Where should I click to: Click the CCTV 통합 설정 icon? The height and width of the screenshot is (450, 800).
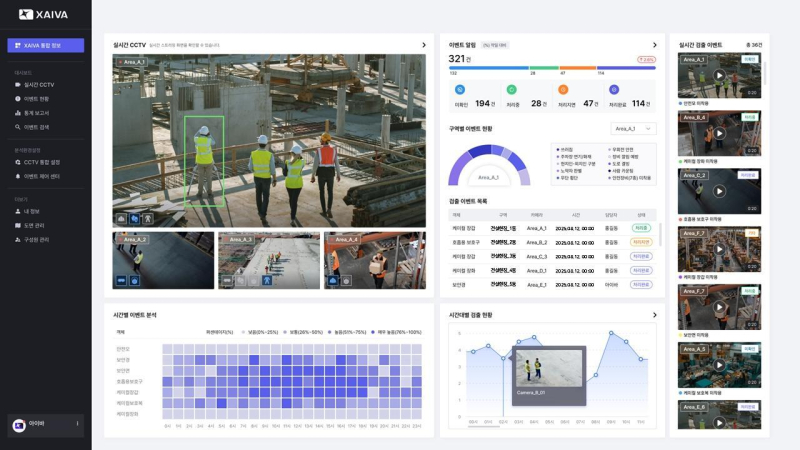(x=18, y=162)
